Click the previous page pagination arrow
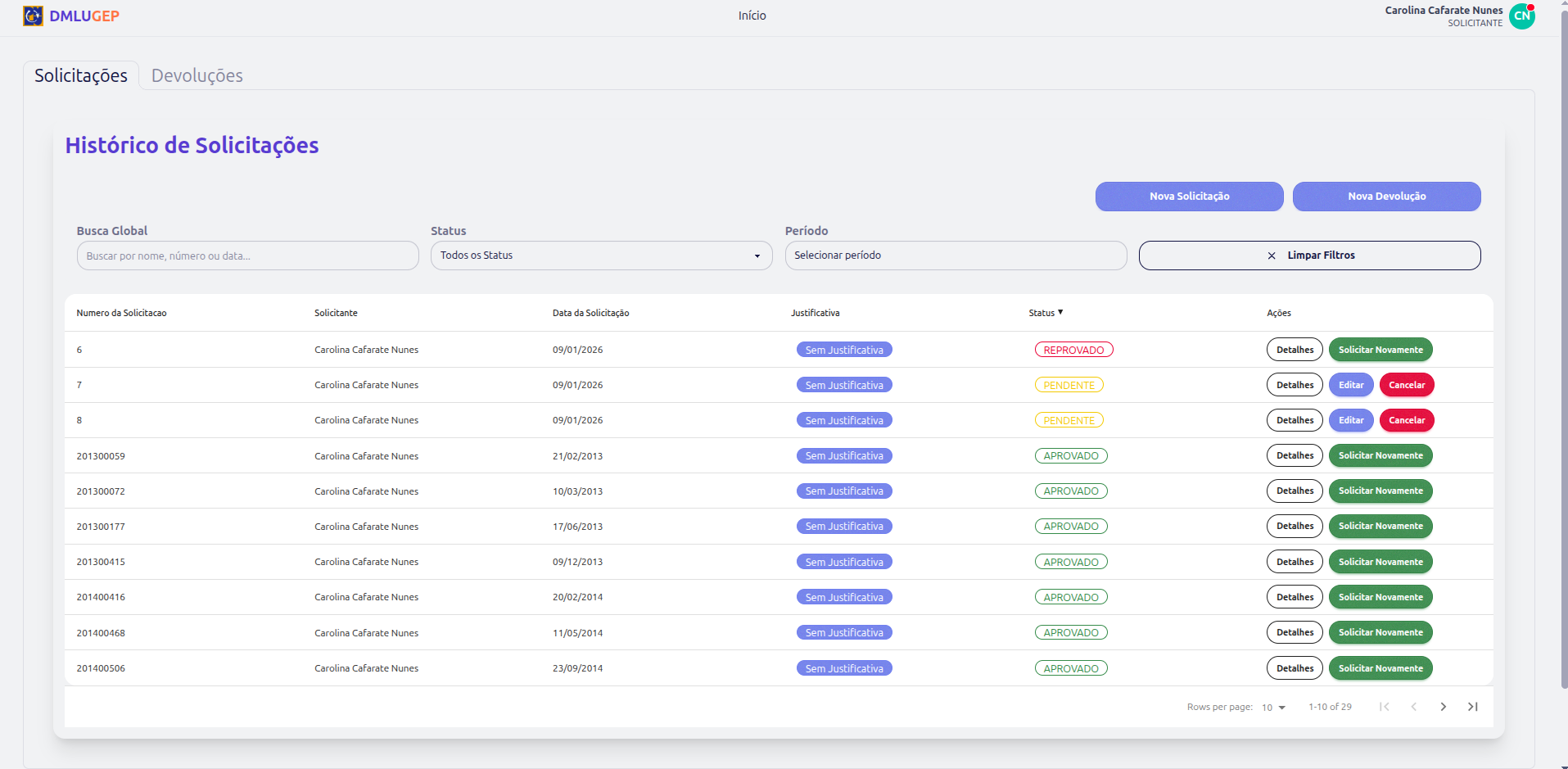The image size is (1568, 769). click(x=1413, y=707)
